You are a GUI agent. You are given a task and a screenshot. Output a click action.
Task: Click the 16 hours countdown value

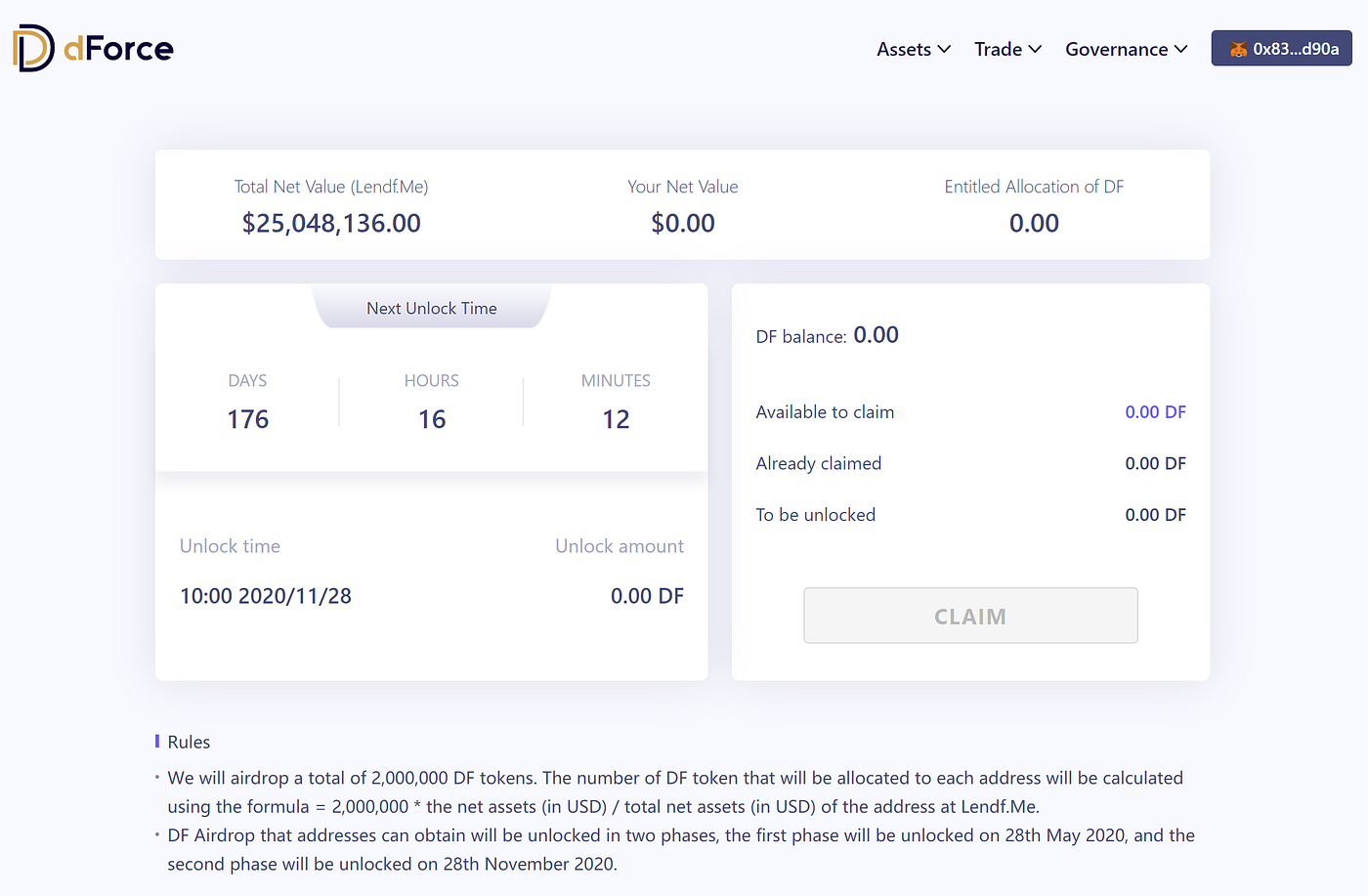click(x=432, y=419)
